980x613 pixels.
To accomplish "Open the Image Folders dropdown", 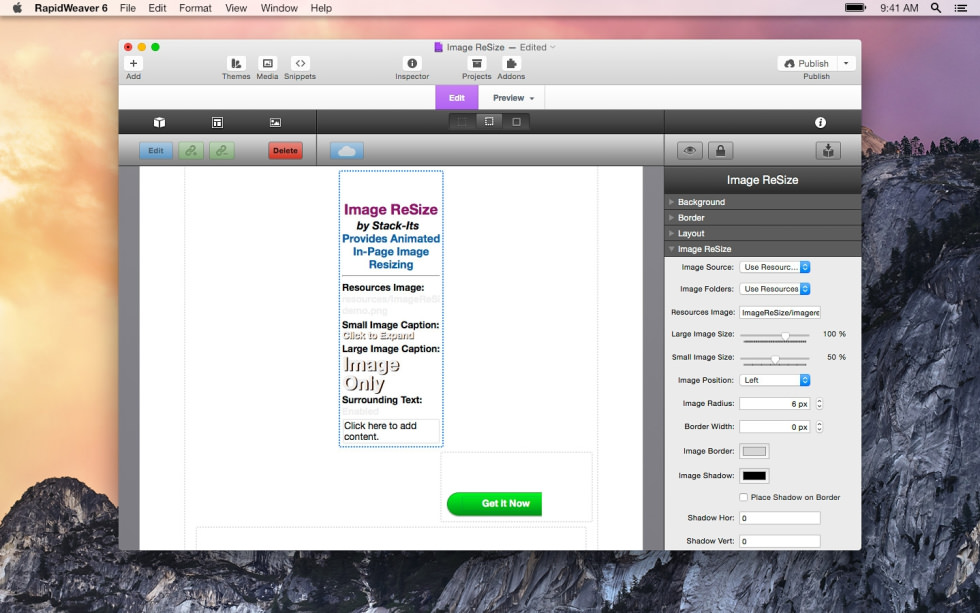I will 775,289.
